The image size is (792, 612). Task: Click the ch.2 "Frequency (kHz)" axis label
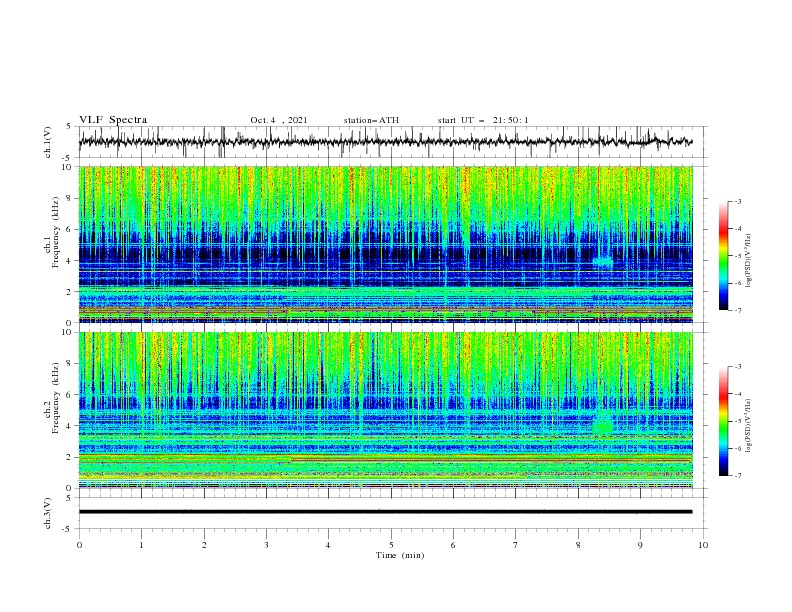point(56,397)
